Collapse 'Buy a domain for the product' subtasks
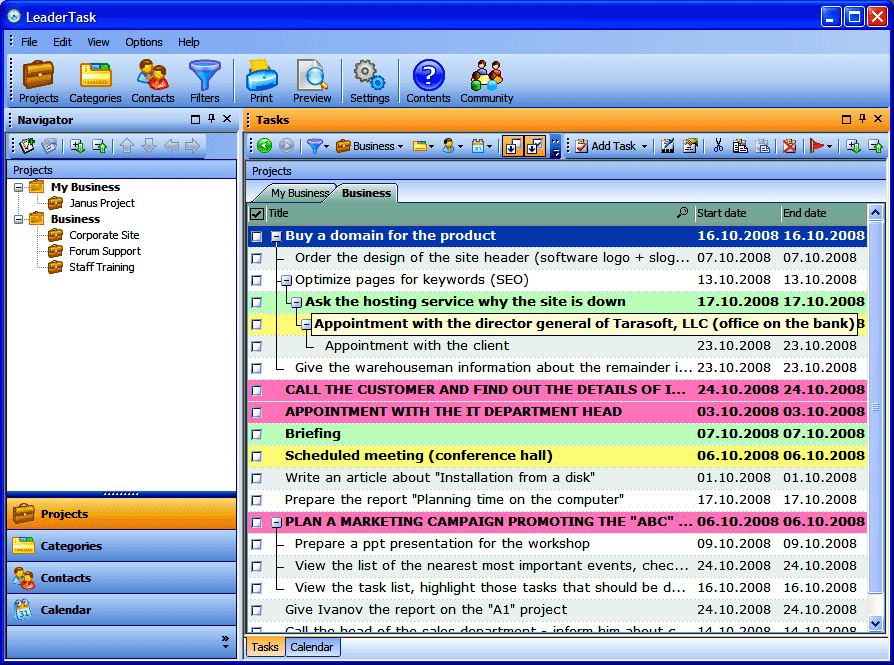This screenshot has width=894, height=665. coord(277,236)
